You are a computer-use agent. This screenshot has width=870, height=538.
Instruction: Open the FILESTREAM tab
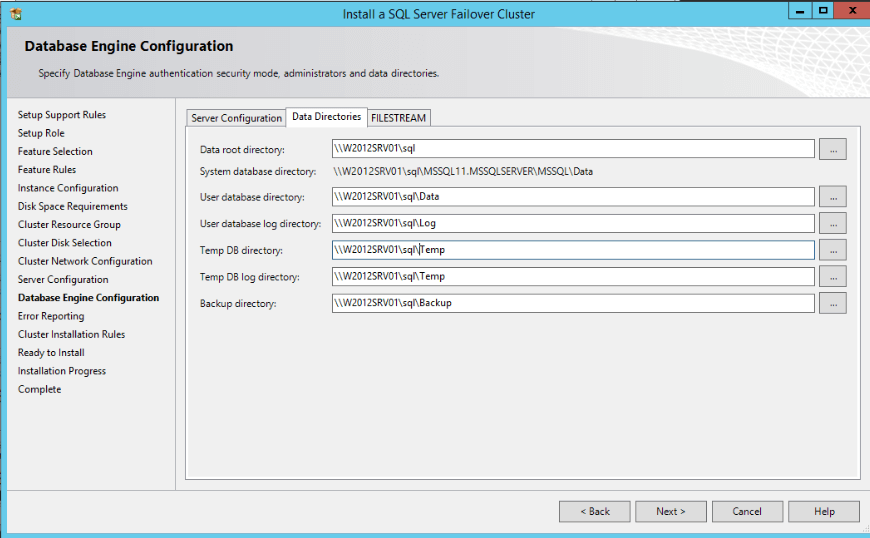pos(398,118)
